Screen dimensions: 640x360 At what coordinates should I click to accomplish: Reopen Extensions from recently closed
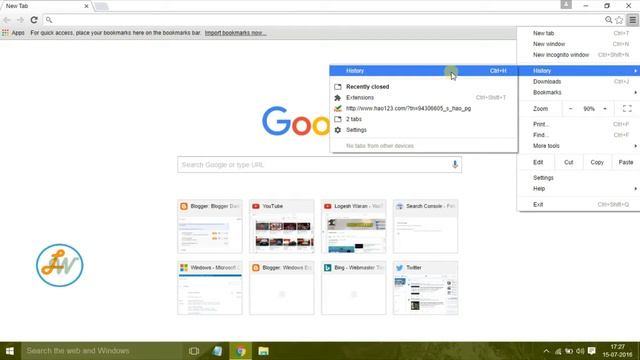point(424,98)
